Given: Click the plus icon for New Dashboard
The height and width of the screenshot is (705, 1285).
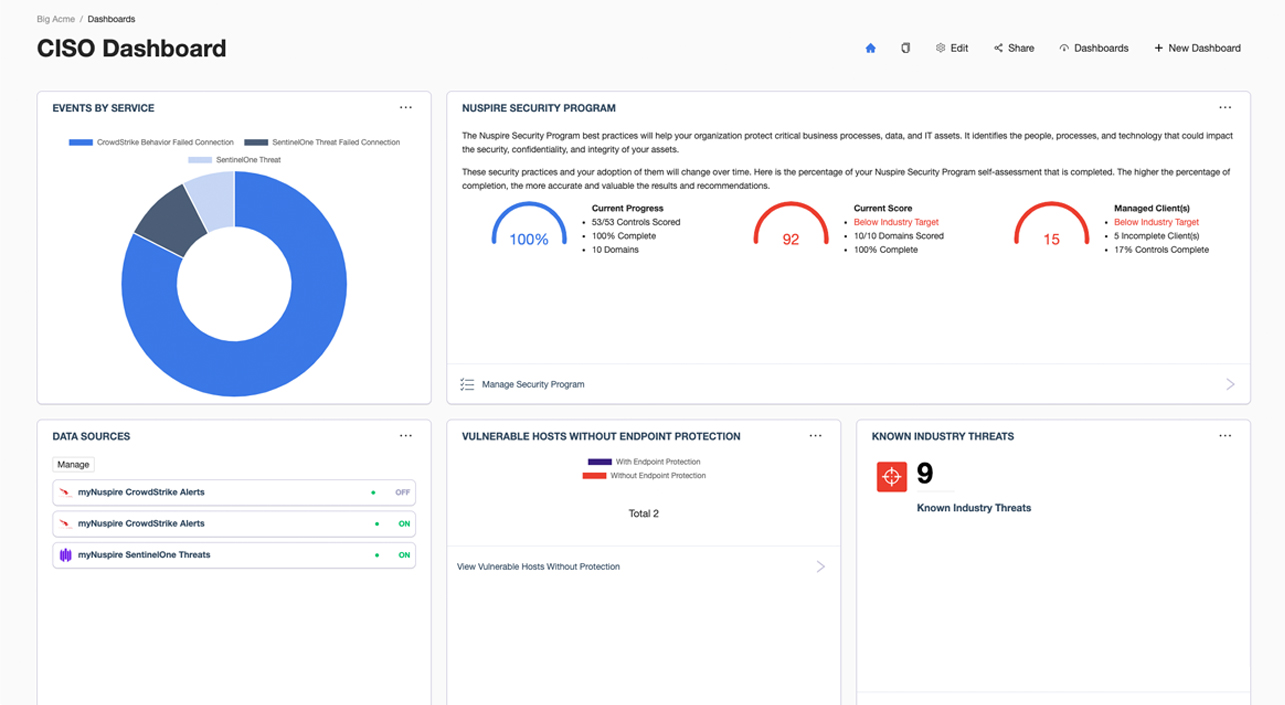Looking at the screenshot, I should 1158,48.
